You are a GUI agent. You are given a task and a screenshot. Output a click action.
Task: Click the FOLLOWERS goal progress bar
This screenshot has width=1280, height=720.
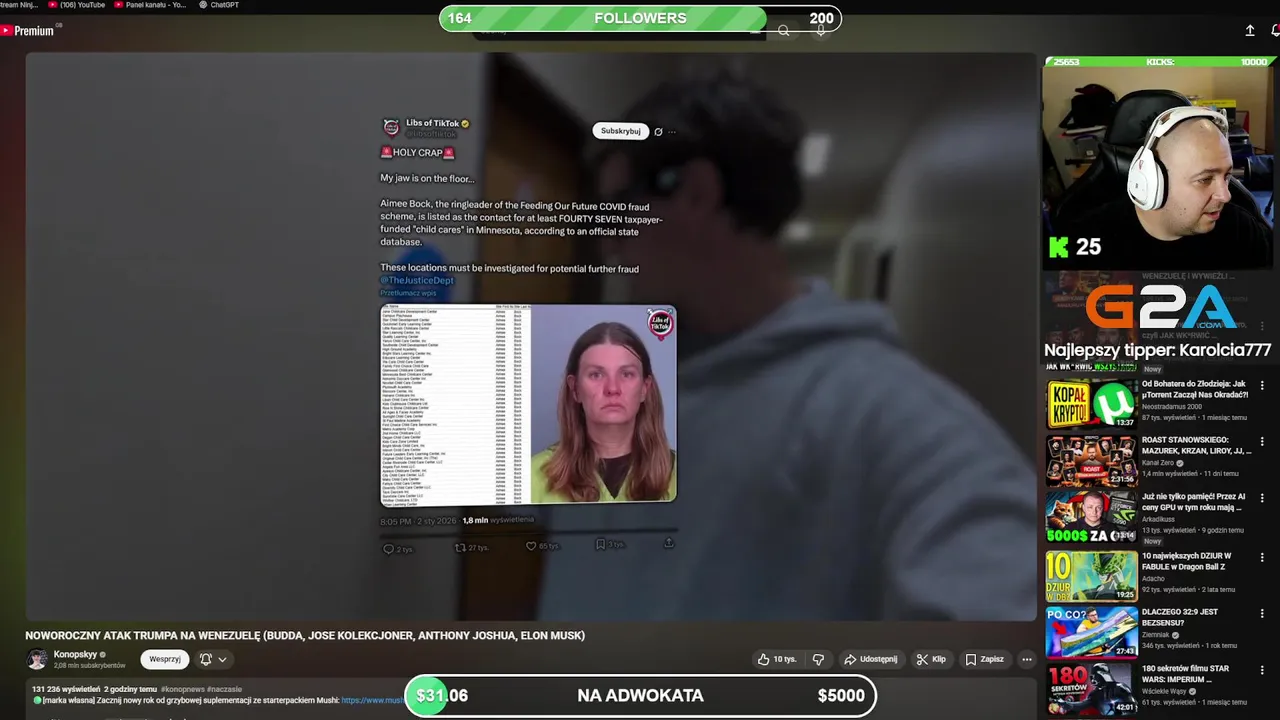(640, 18)
